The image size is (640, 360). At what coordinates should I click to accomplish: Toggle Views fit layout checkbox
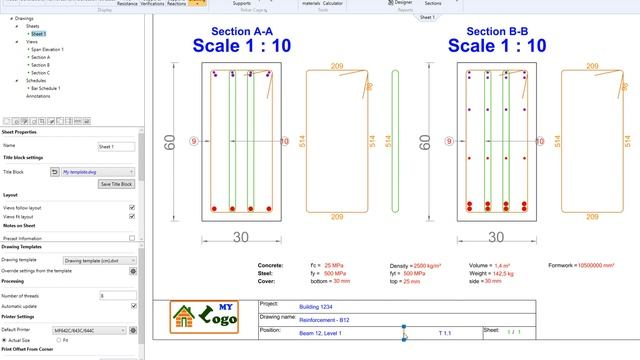[132, 216]
